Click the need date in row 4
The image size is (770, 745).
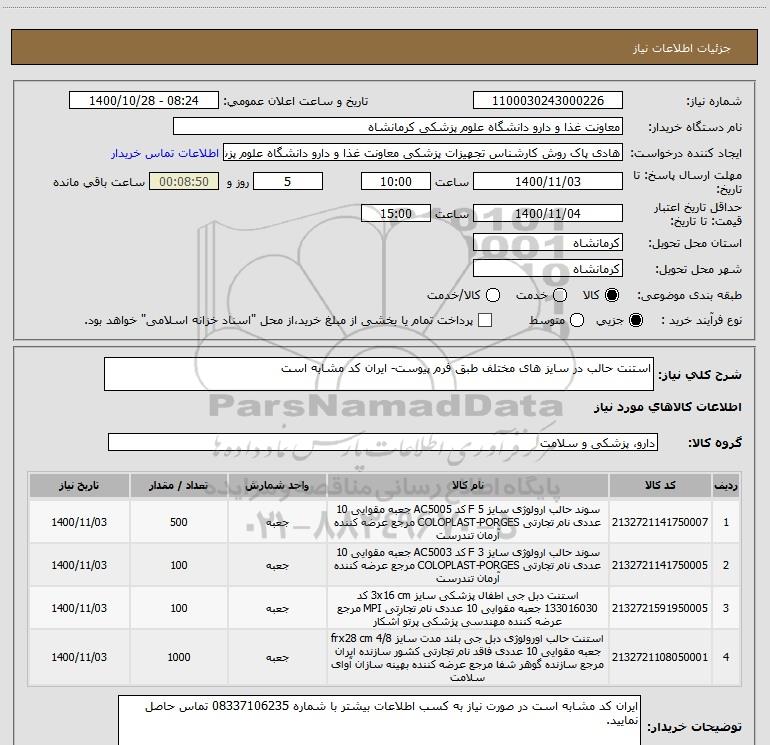[79, 657]
